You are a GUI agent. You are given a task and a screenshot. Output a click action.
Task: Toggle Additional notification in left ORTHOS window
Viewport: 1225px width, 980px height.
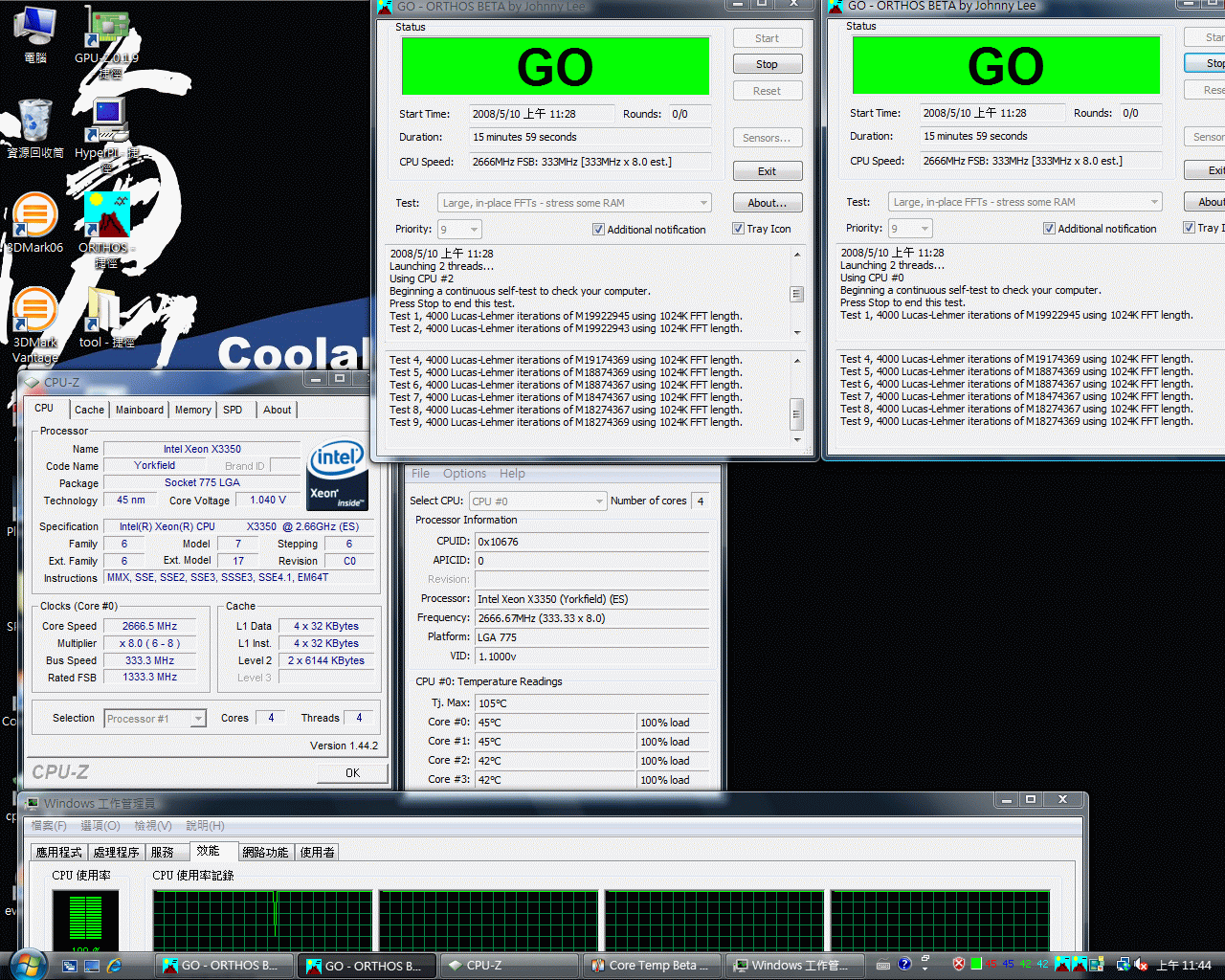649,230
